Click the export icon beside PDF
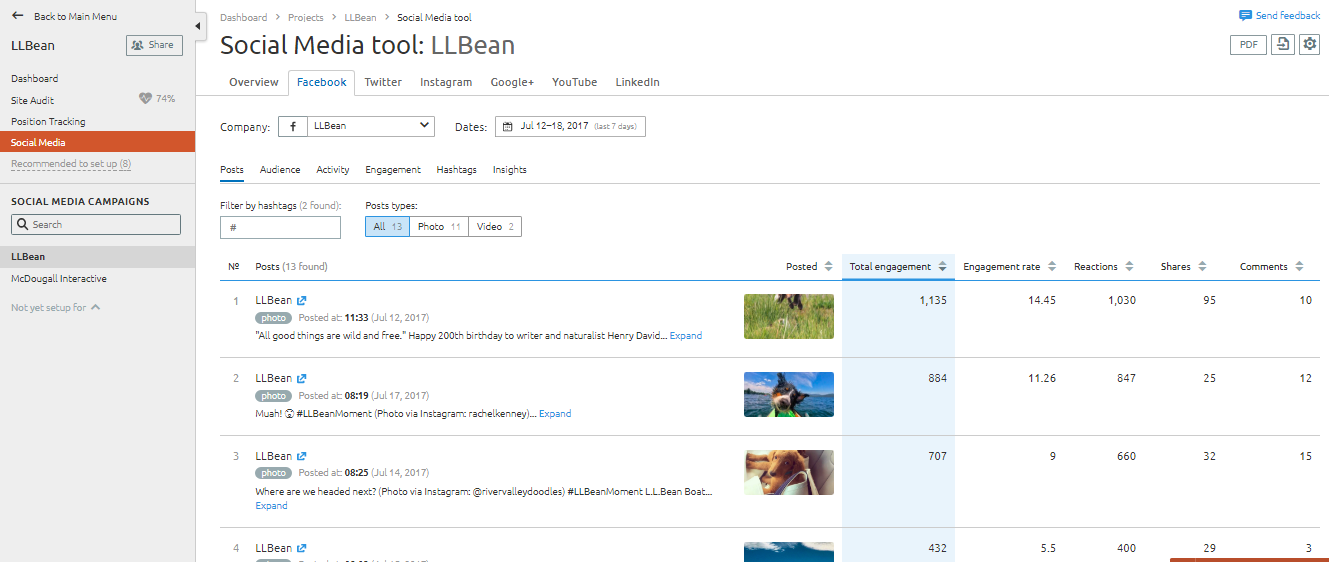This screenshot has height=562, width=1329. [1282, 45]
